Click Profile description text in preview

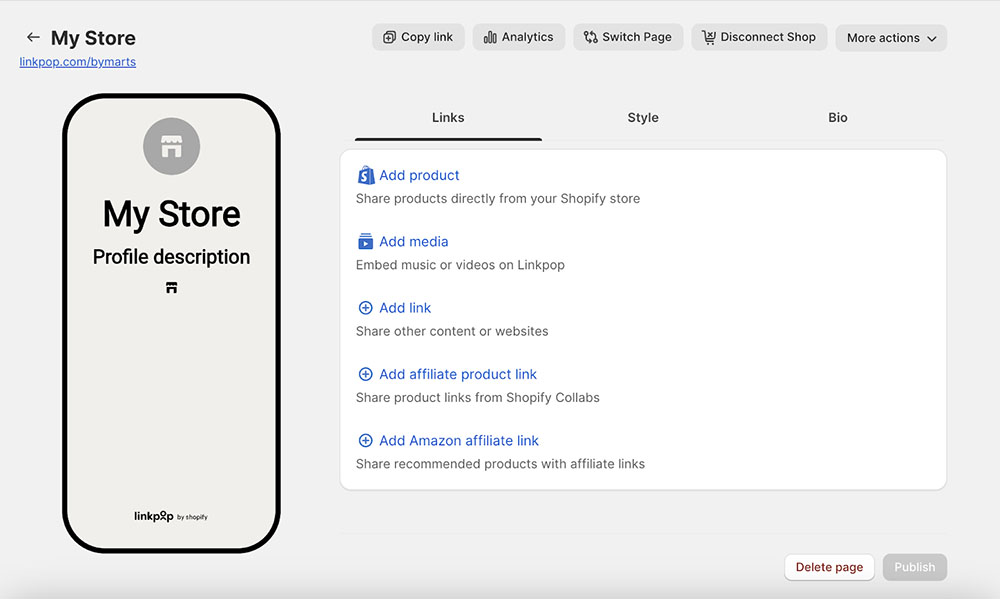coord(172,257)
